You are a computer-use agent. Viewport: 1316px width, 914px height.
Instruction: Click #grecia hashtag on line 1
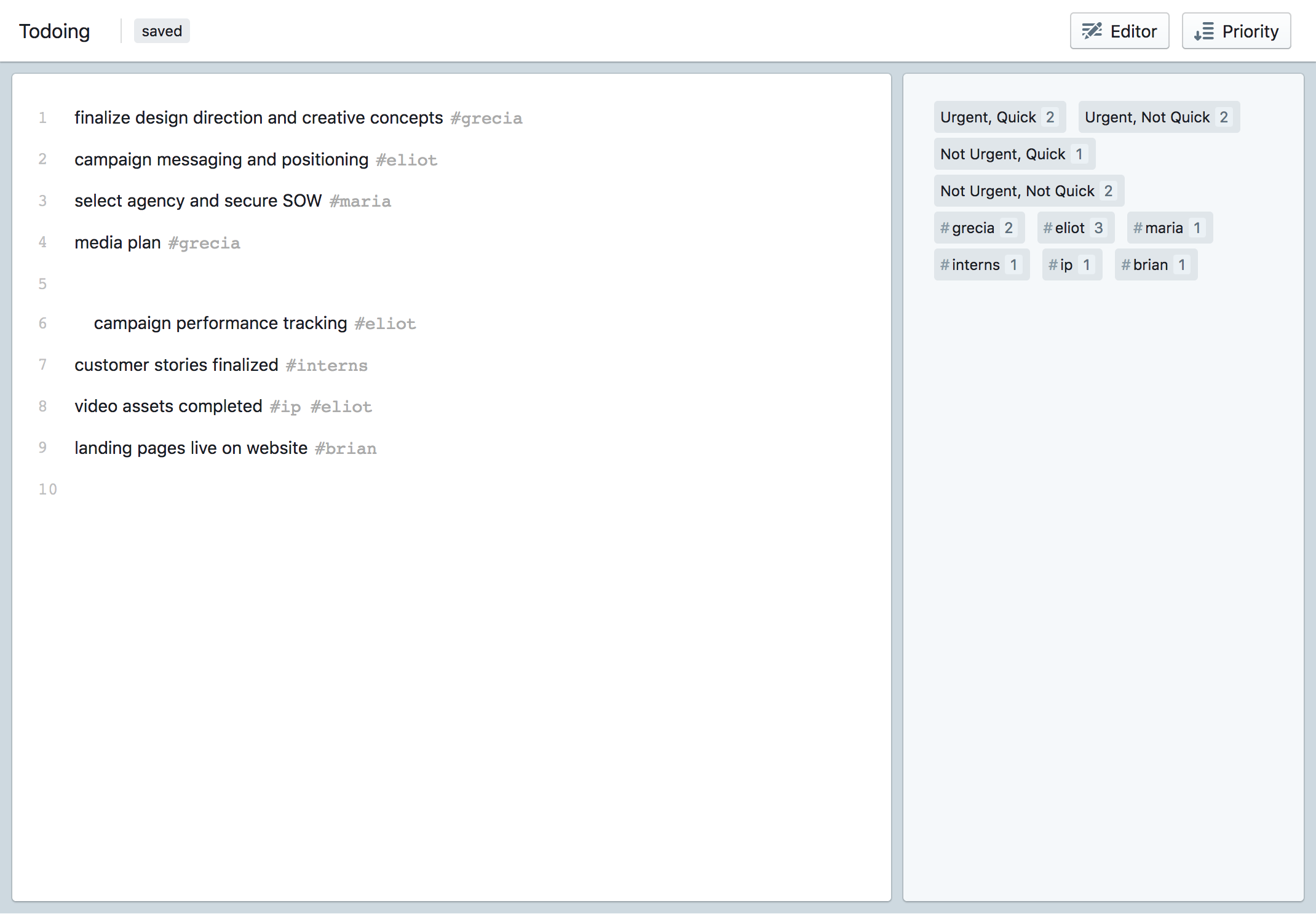pos(486,118)
